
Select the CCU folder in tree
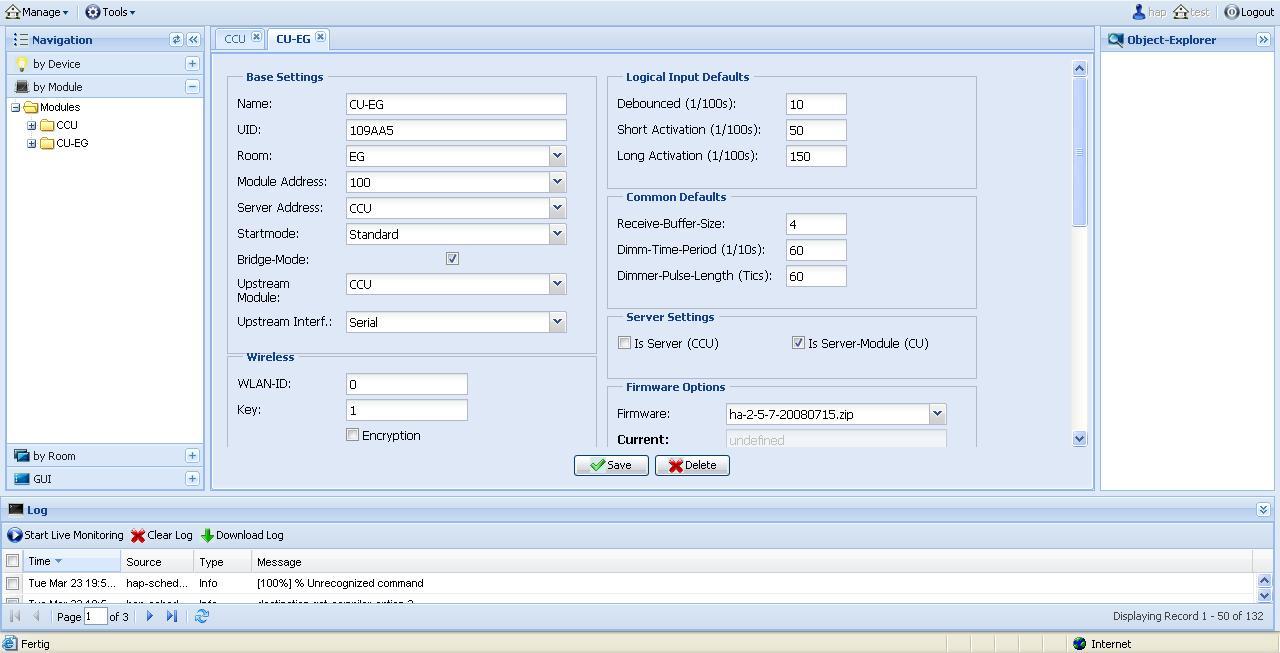(58, 125)
